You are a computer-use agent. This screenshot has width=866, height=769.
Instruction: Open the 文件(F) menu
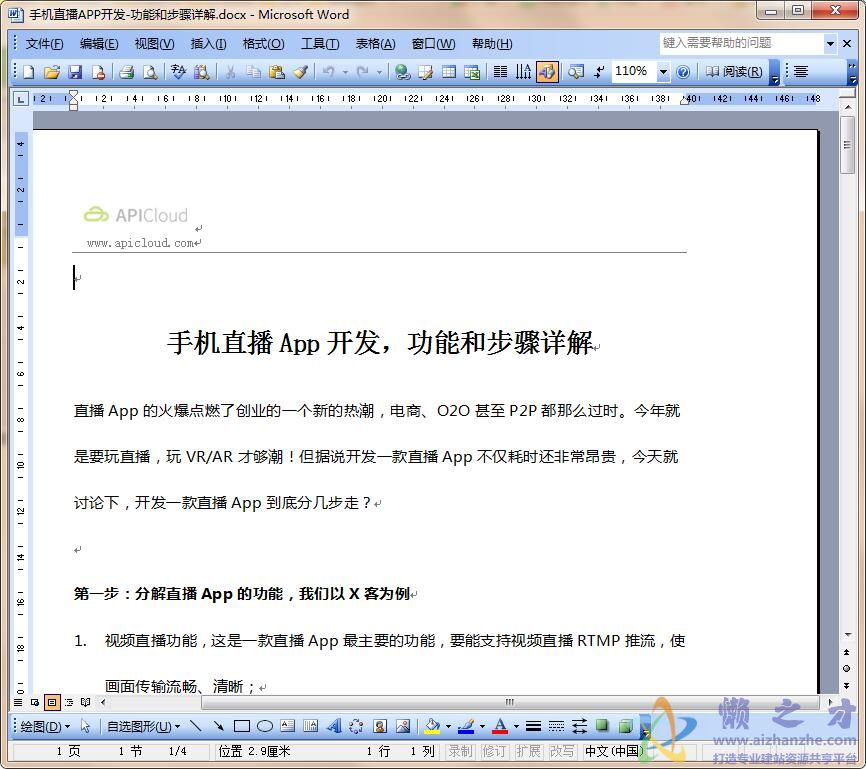click(45, 44)
